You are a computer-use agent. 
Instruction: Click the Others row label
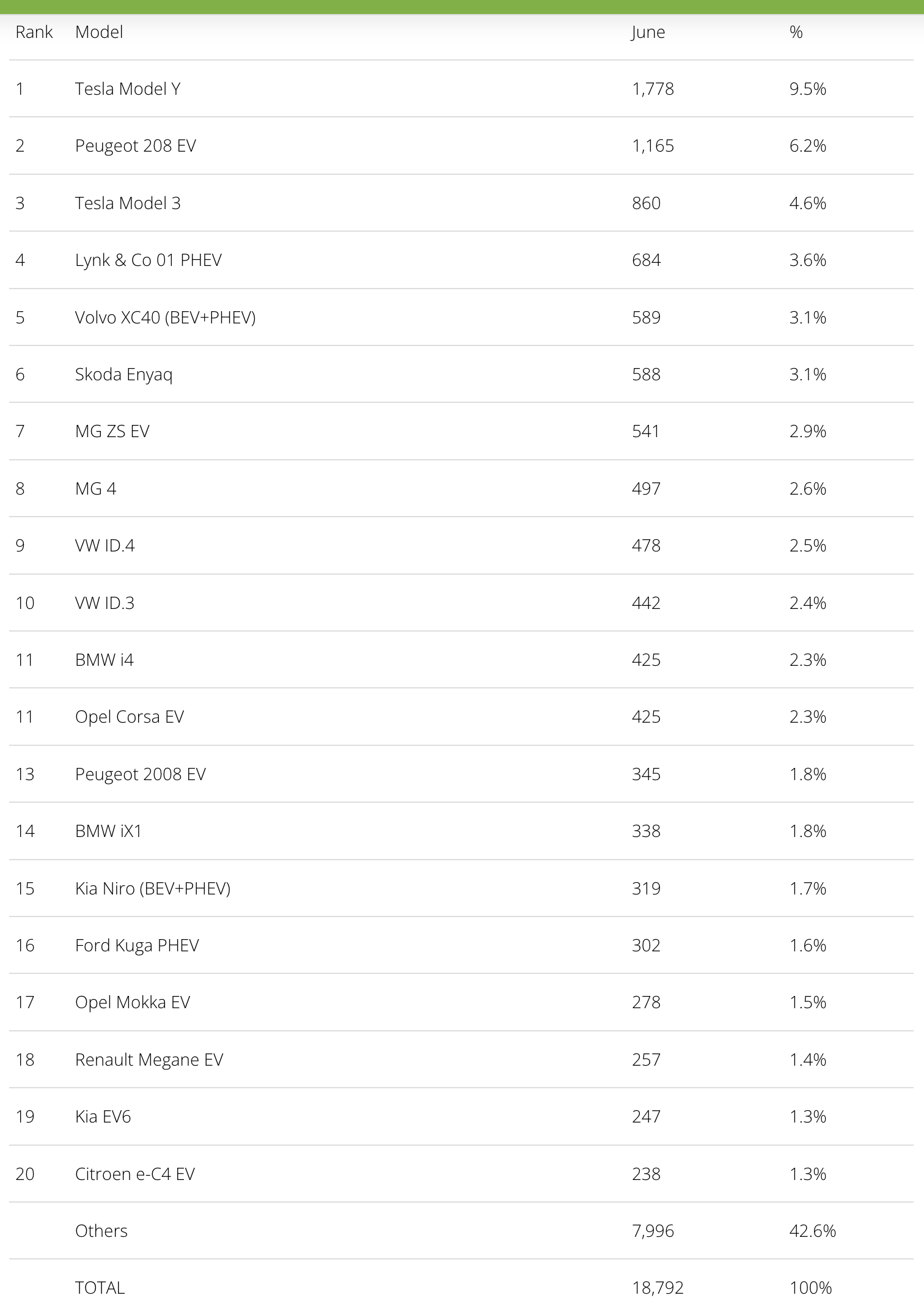point(101,1231)
